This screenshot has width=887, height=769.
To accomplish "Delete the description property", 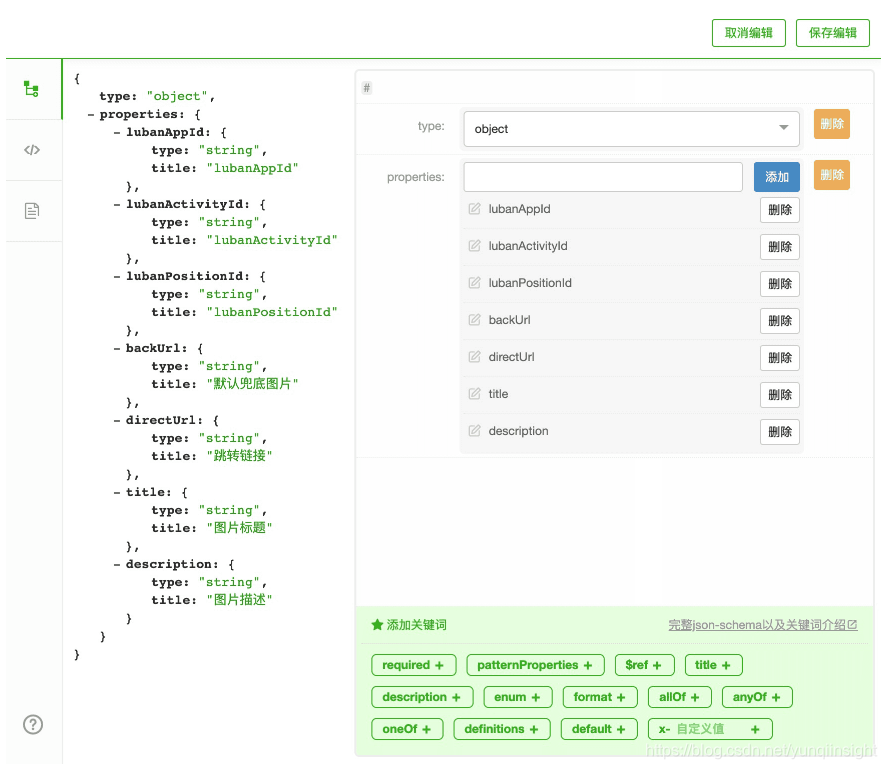I will click(780, 432).
